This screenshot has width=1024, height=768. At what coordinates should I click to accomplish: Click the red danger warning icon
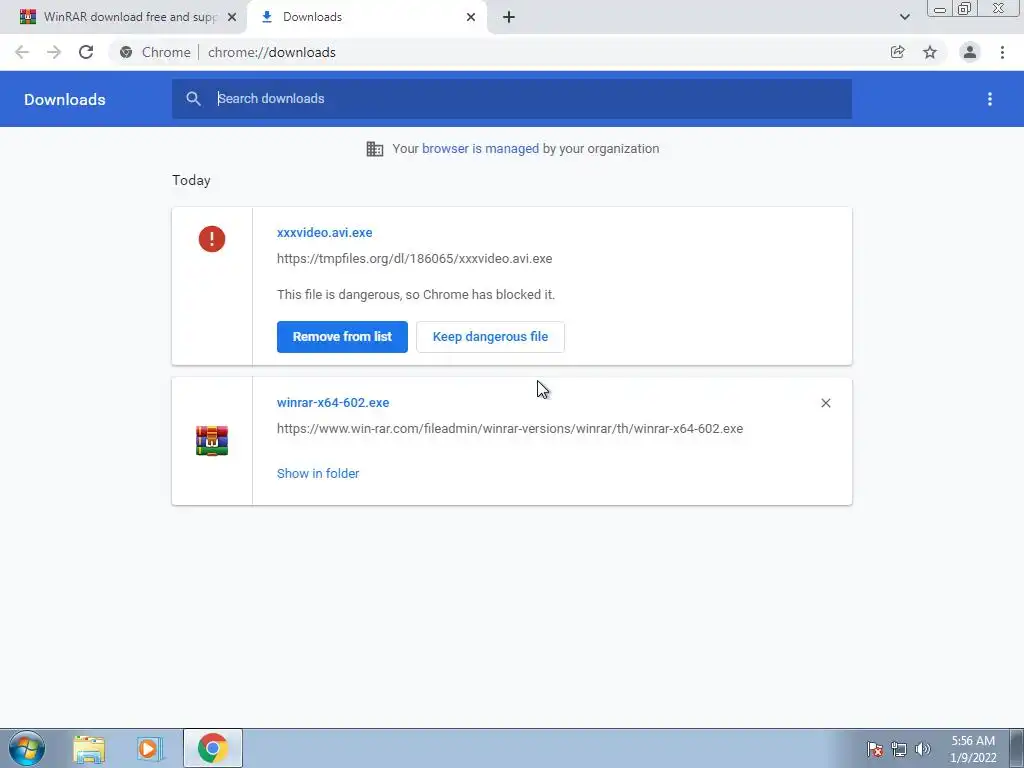(x=212, y=239)
